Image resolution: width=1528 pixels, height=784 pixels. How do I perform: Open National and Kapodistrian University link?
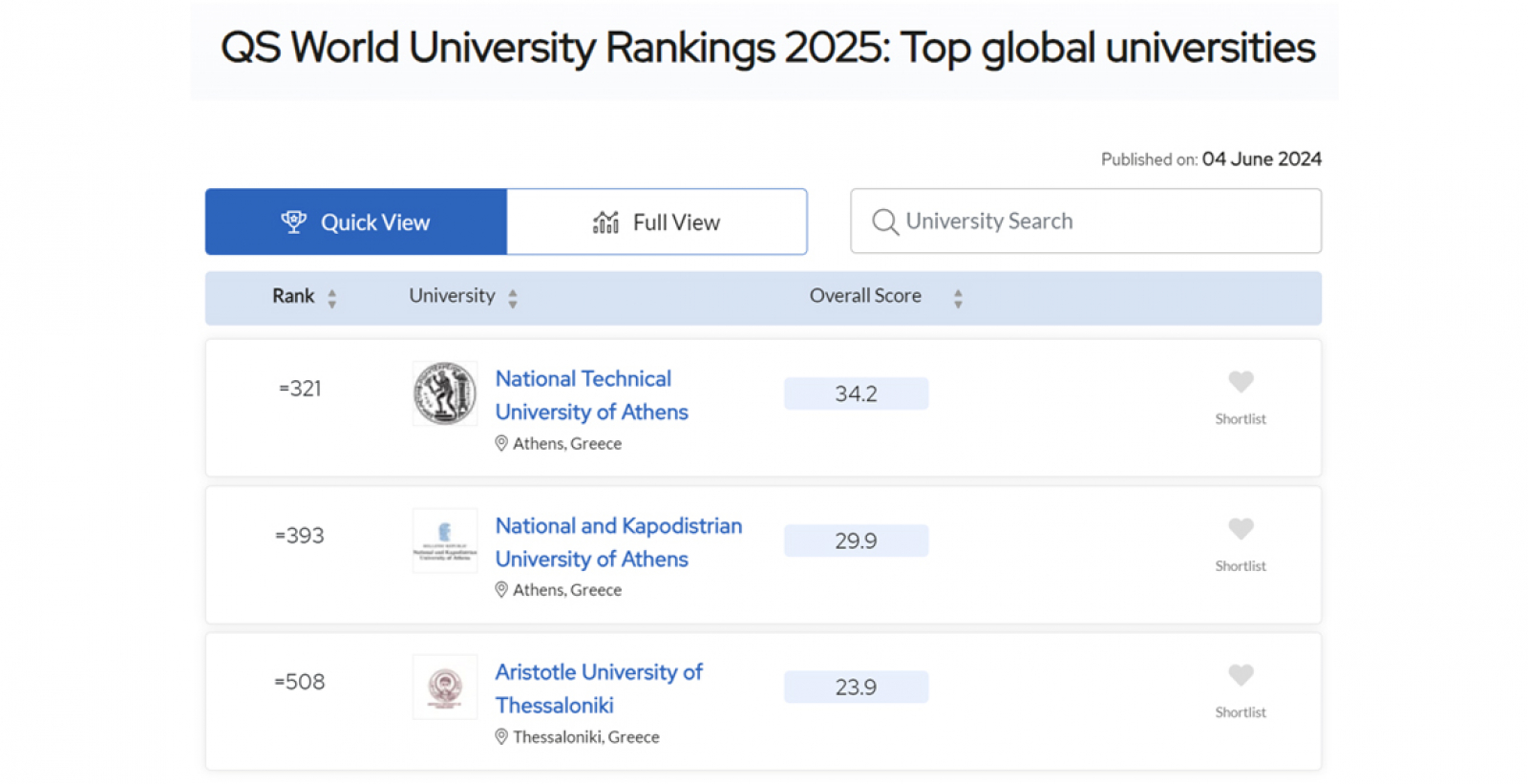(618, 541)
